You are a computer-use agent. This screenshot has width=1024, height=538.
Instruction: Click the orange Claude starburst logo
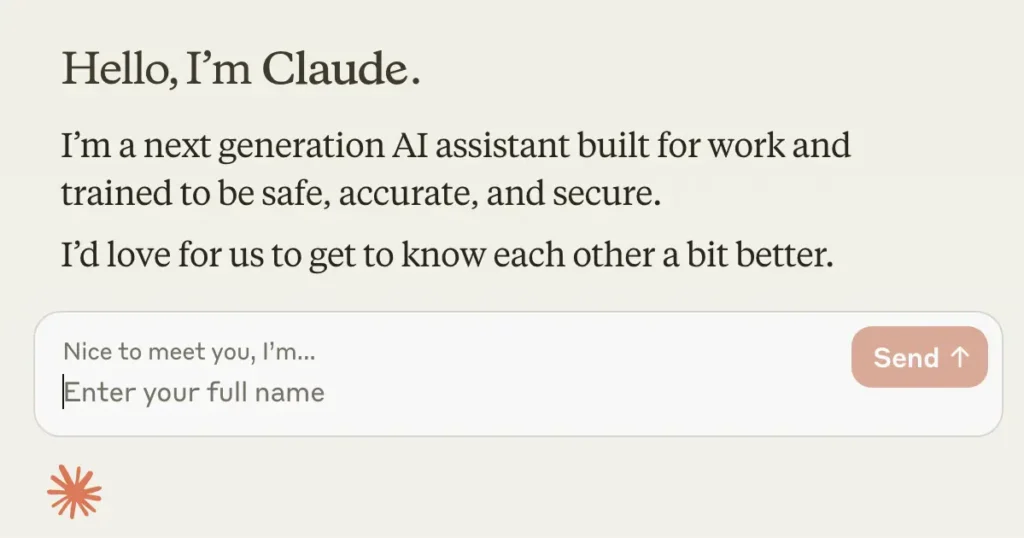coord(75,492)
